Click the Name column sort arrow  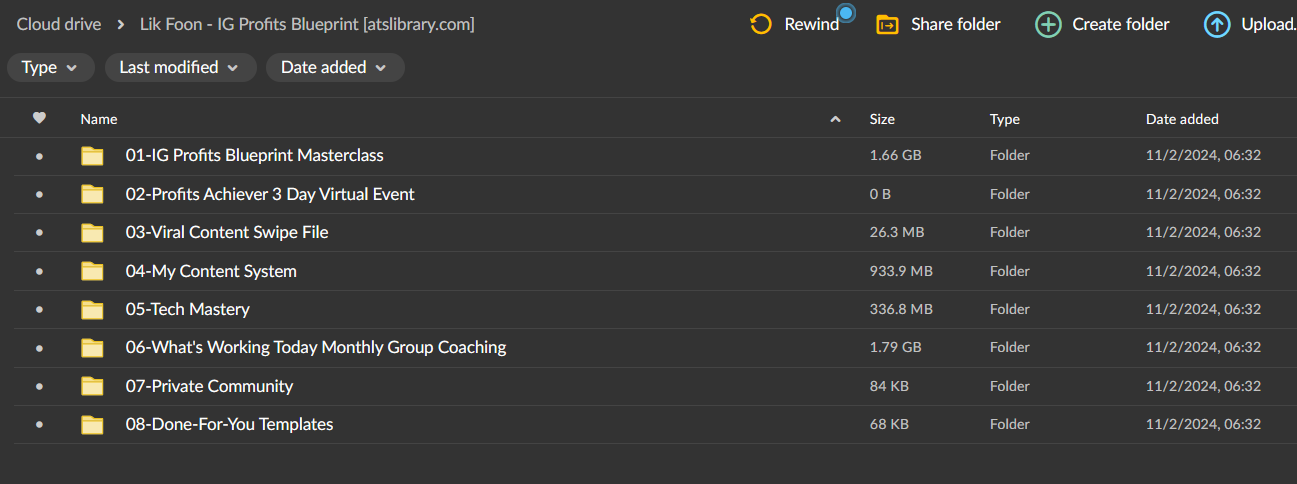click(x=835, y=119)
